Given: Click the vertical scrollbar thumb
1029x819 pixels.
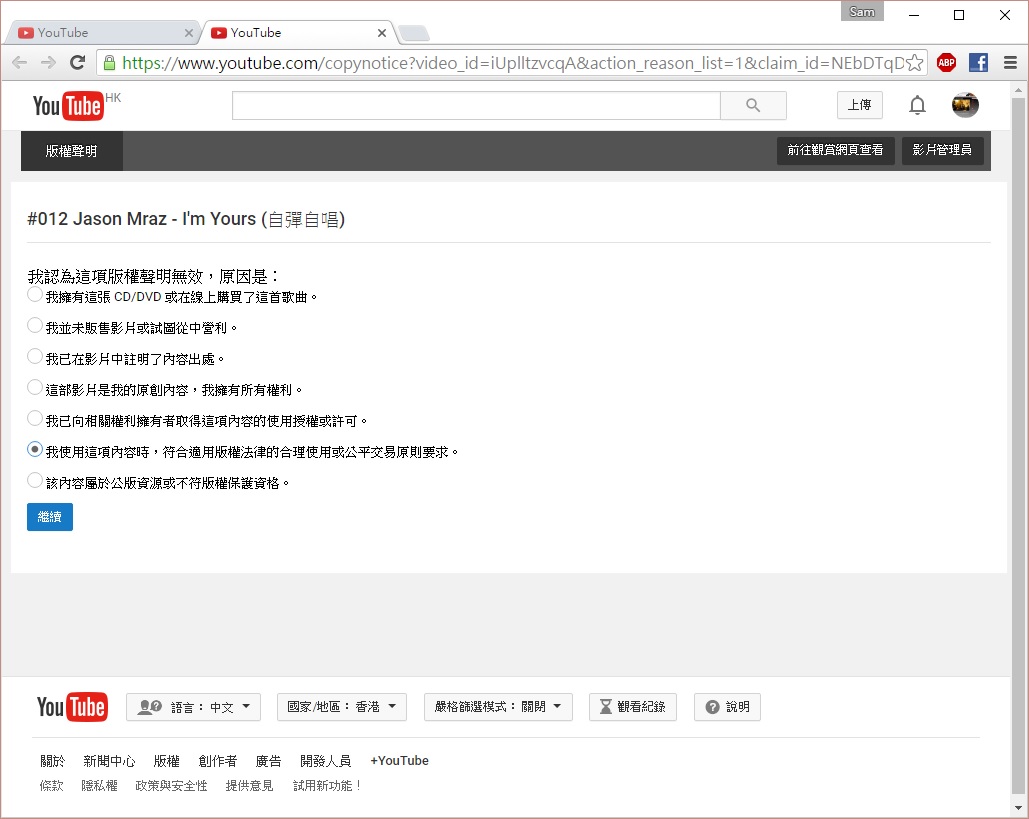Looking at the screenshot, I should click(1018, 446).
